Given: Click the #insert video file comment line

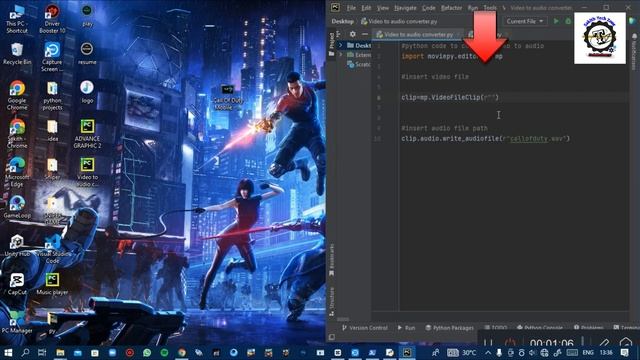Looking at the screenshot, I should tap(435, 77).
